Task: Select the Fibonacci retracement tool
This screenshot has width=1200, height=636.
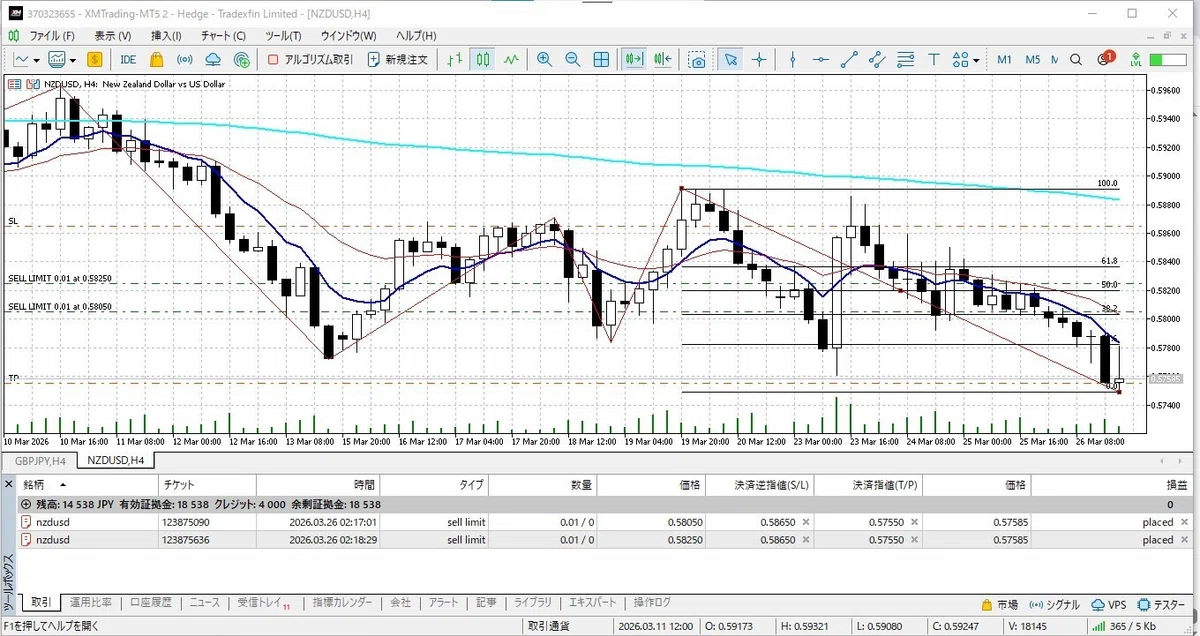Action: pyautogui.click(x=905, y=59)
